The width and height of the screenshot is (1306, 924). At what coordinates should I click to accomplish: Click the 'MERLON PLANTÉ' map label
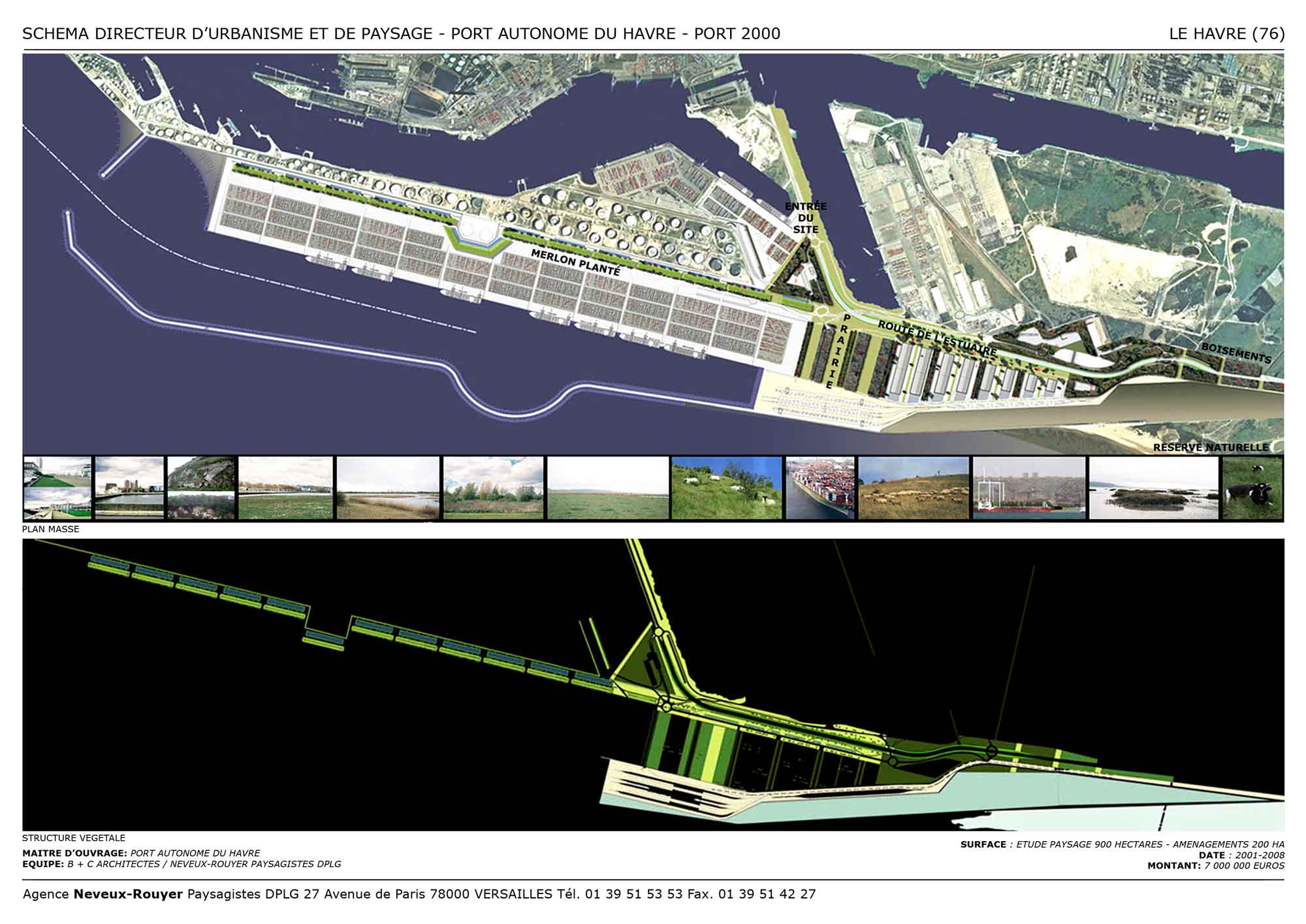point(575,262)
